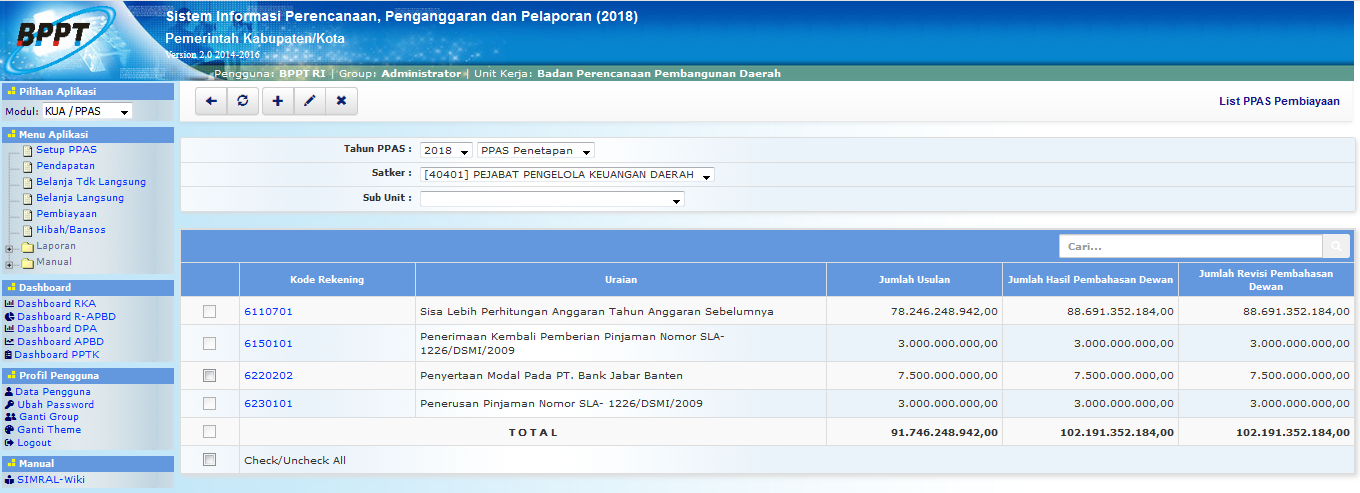Viewport: 1360px width, 493px height.
Task: Open account code link 6220202
Action: coord(268,376)
